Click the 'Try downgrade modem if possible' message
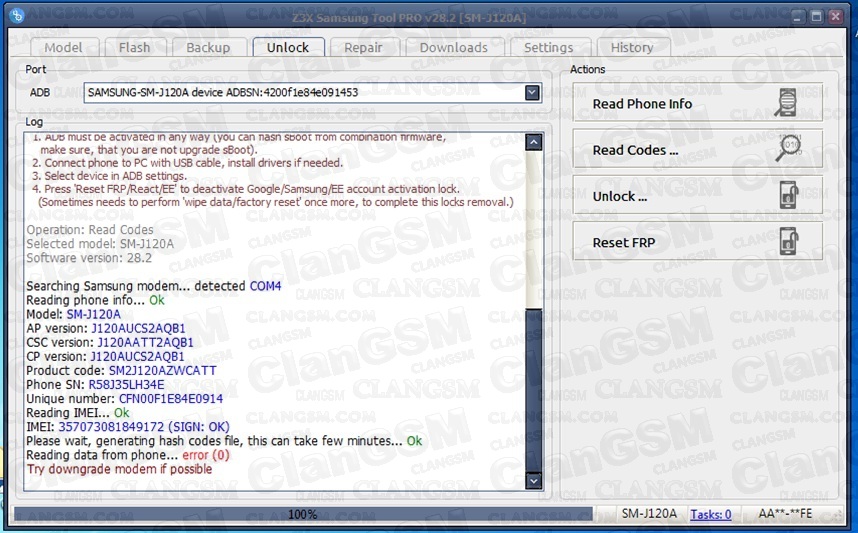858x533 pixels. pyautogui.click(x=119, y=470)
